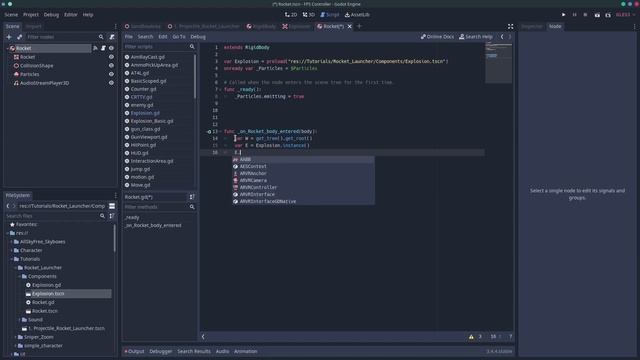Image resolution: width=640 pixels, height=360 pixels.
Task: Collapse the Tutorials folder
Action: click(x=11, y=259)
